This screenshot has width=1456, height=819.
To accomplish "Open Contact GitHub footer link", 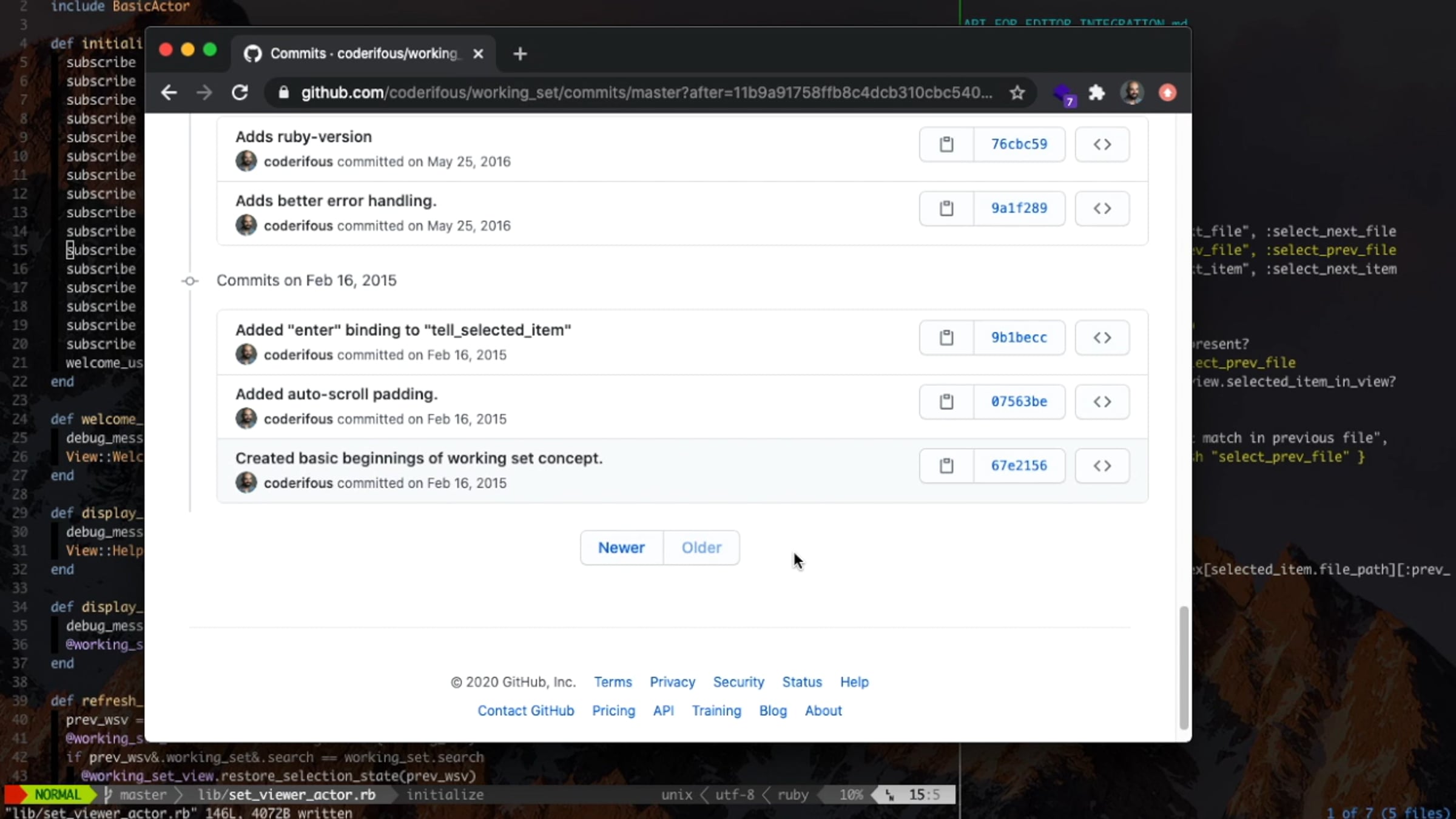I will coord(525,710).
